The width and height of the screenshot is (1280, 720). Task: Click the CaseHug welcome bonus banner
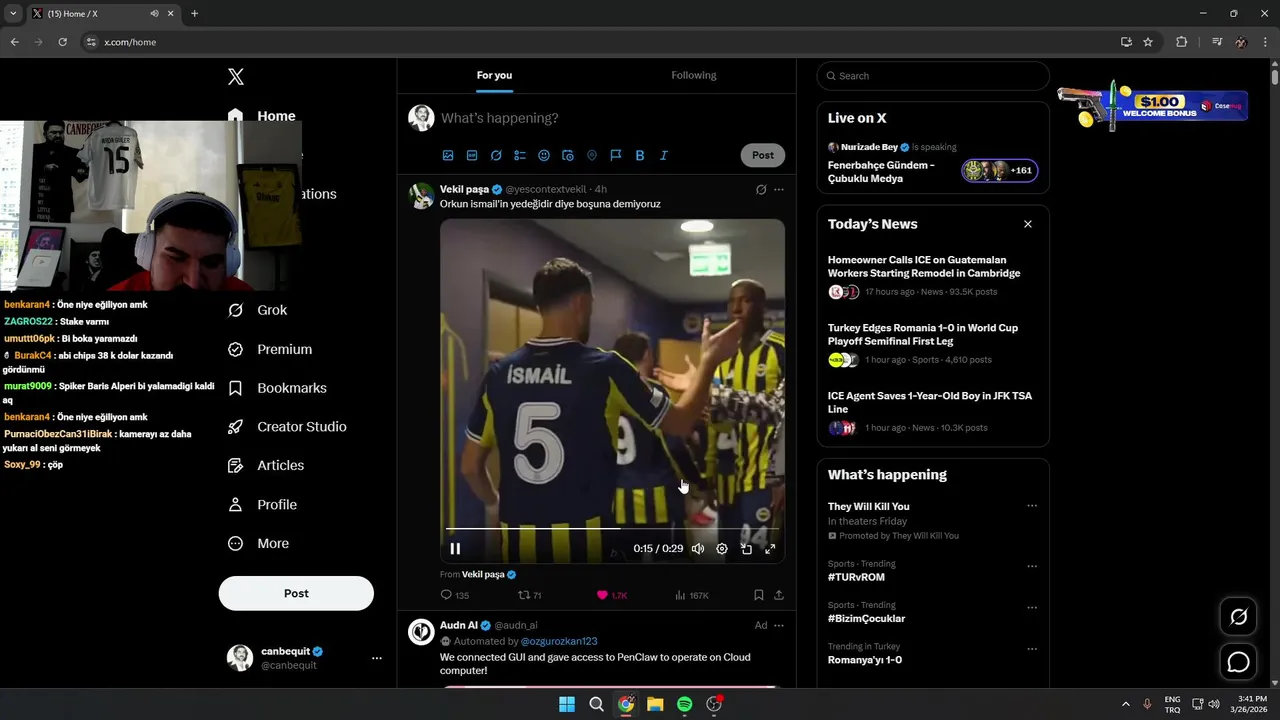(x=1152, y=105)
